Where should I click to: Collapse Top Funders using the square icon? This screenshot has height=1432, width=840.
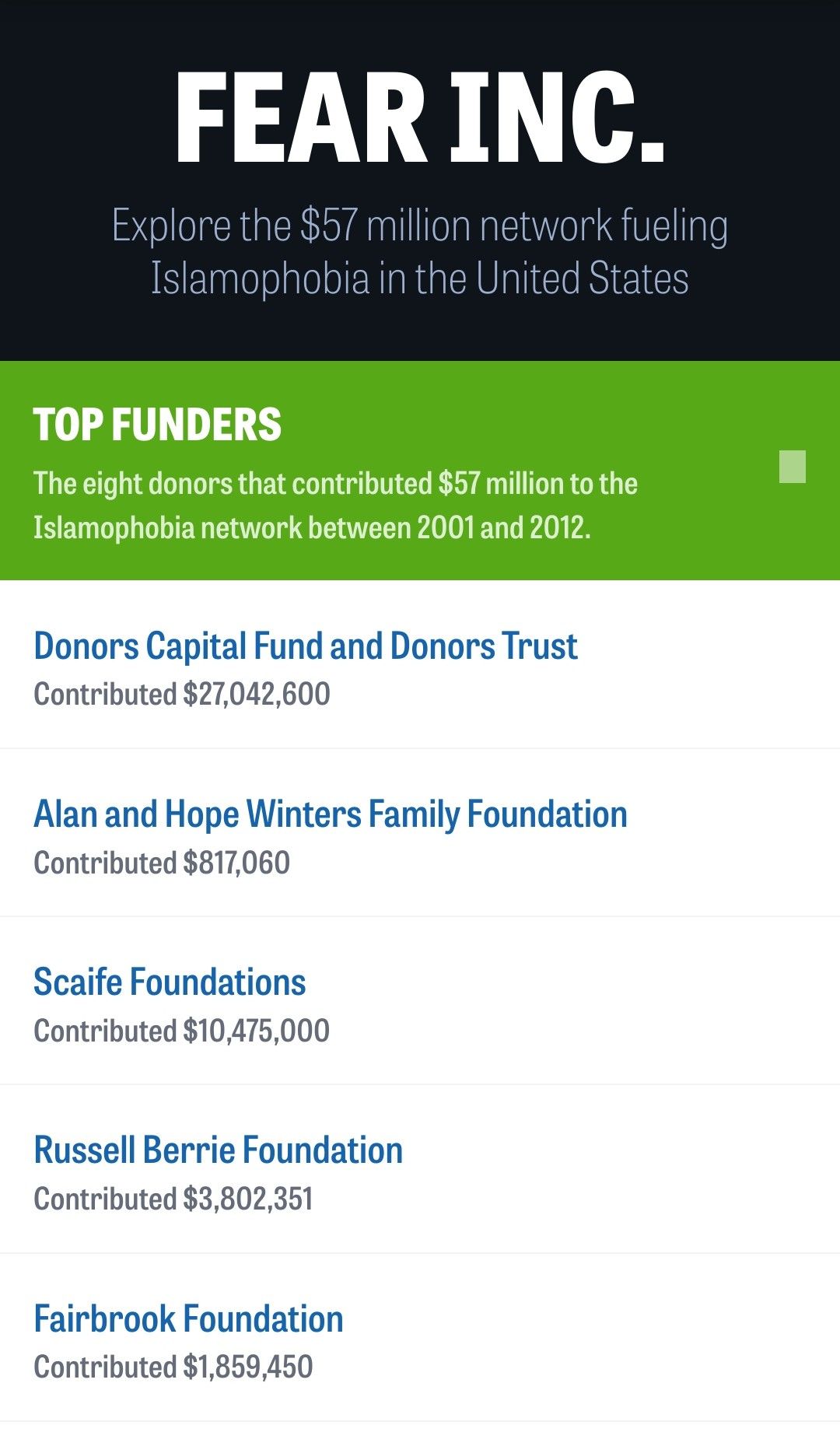click(792, 467)
